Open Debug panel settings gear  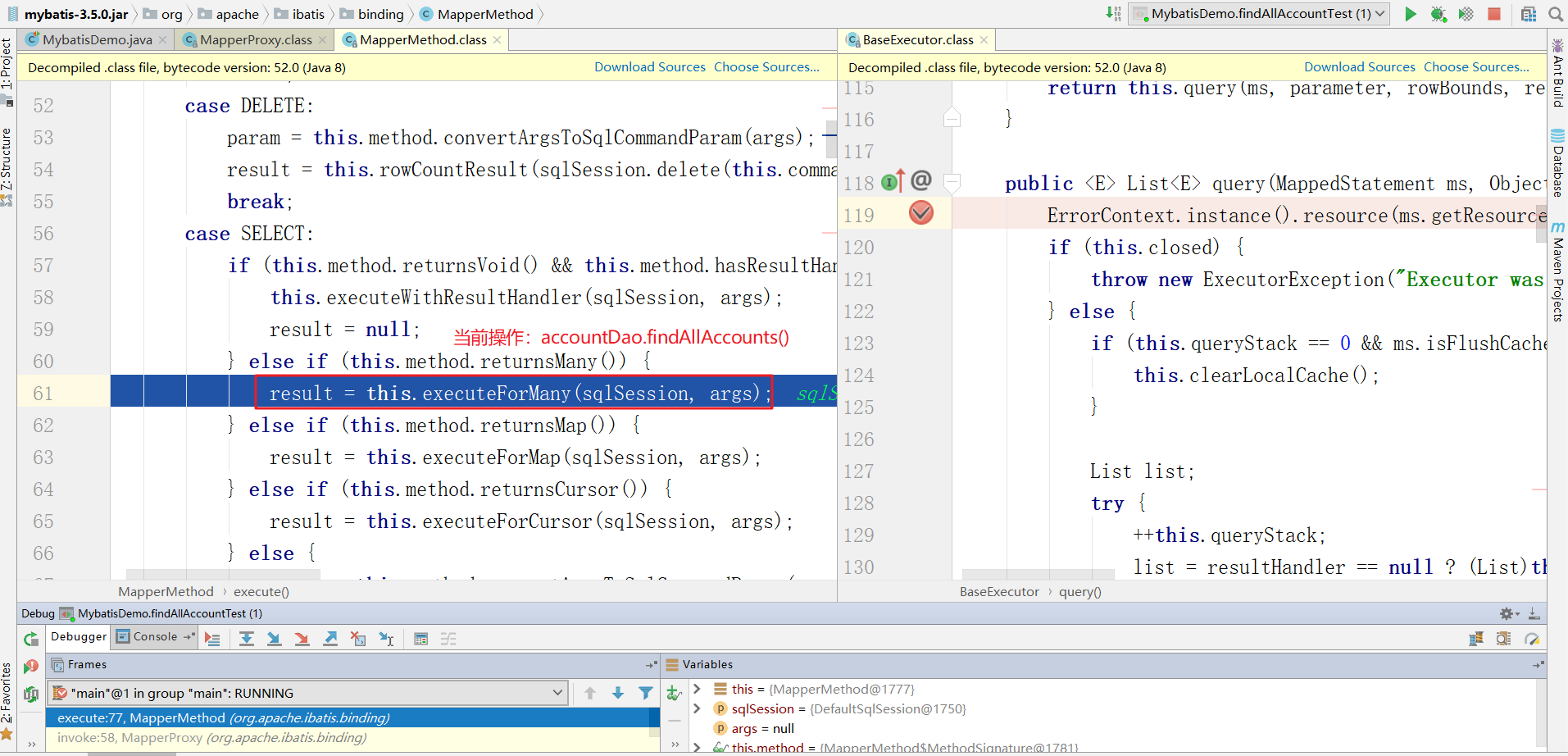click(1508, 613)
